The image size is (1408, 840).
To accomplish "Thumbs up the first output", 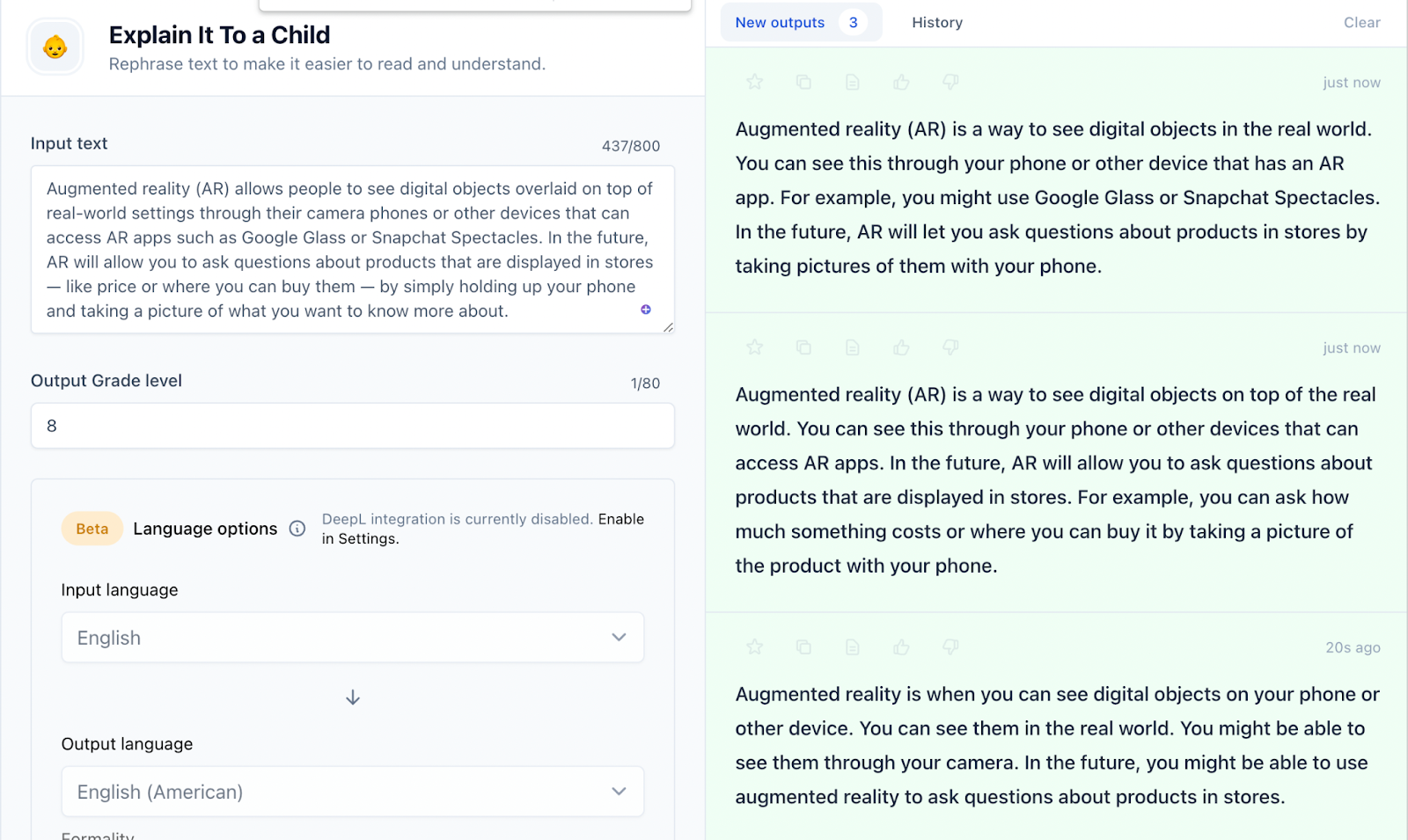I will 901,82.
